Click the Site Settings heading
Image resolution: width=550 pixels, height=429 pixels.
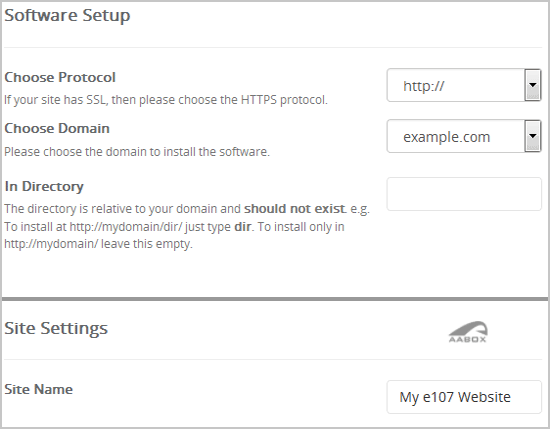pyautogui.click(x=56, y=328)
